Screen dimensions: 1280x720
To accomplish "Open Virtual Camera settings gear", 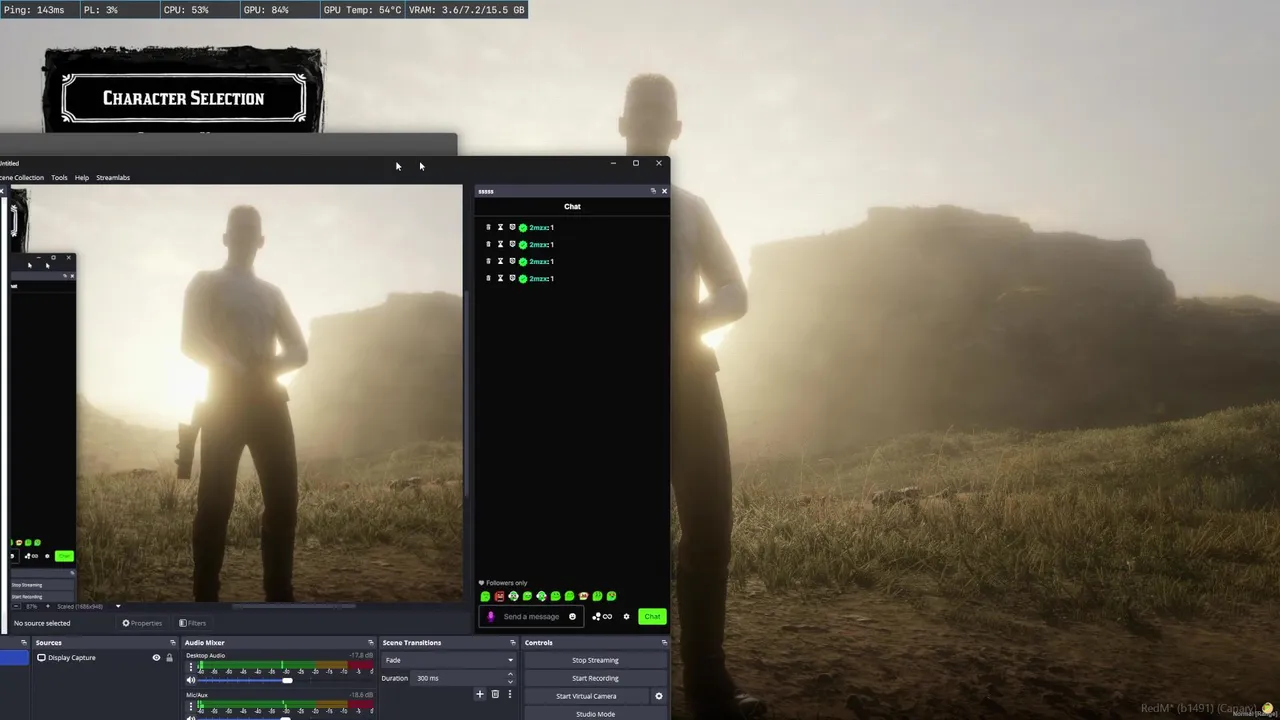I will coord(659,696).
